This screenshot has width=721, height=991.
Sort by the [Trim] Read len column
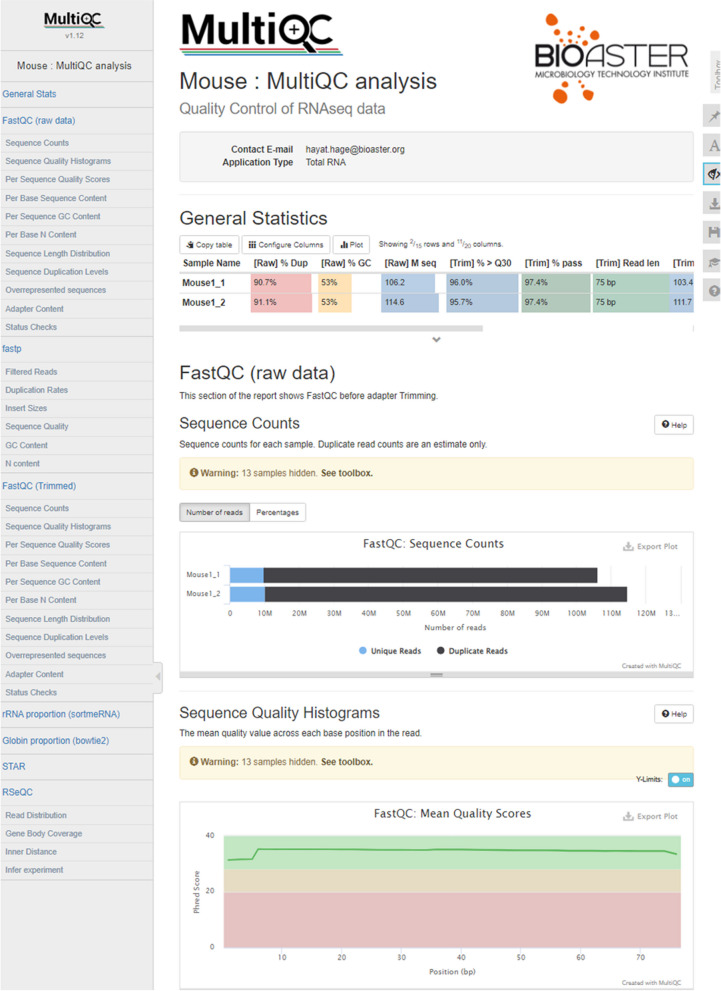tap(627, 264)
